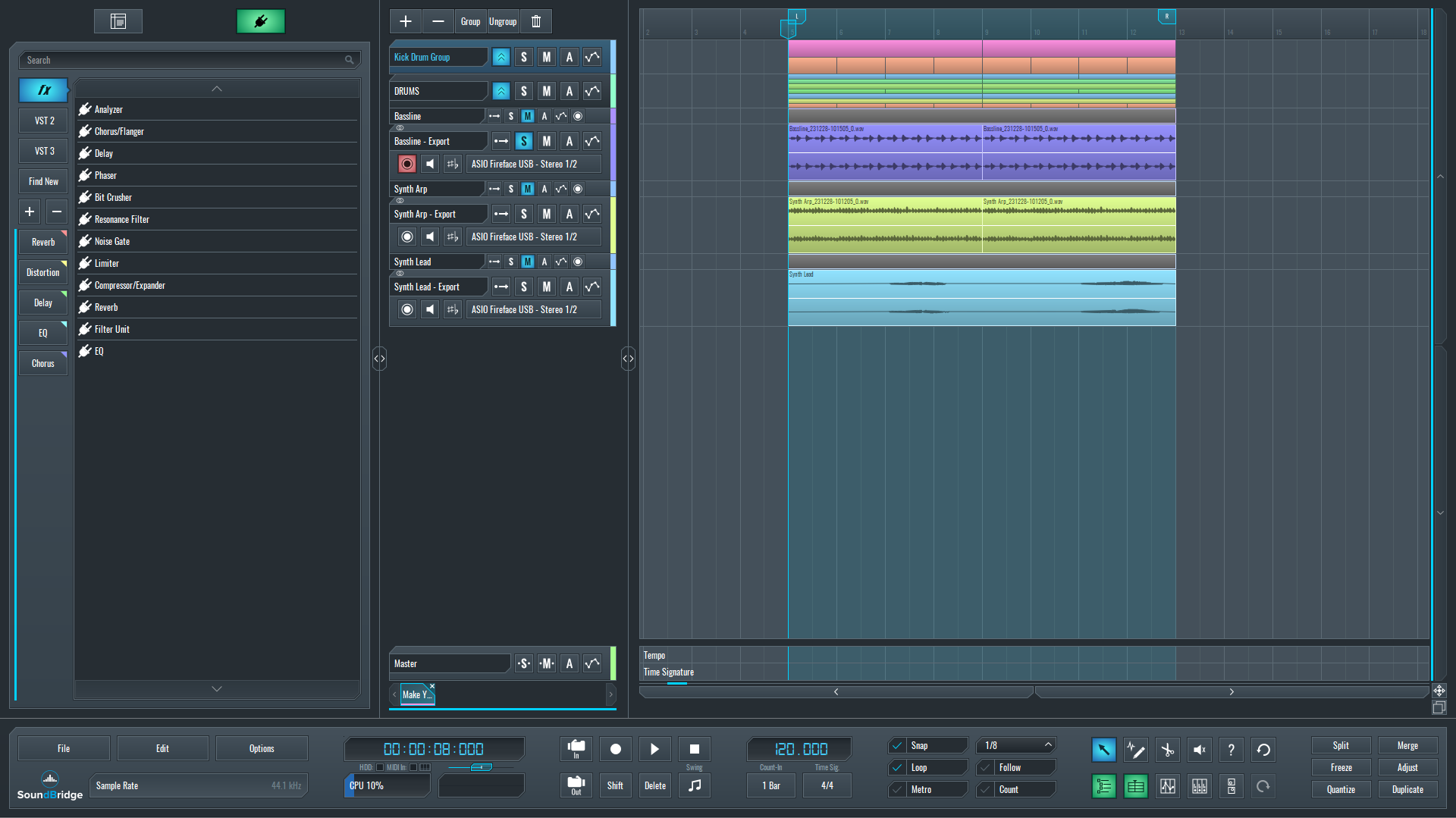Open automation for Kick Drum Group
Screen dimensions: 1456x818
pyautogui.click(x=592, y=57)
